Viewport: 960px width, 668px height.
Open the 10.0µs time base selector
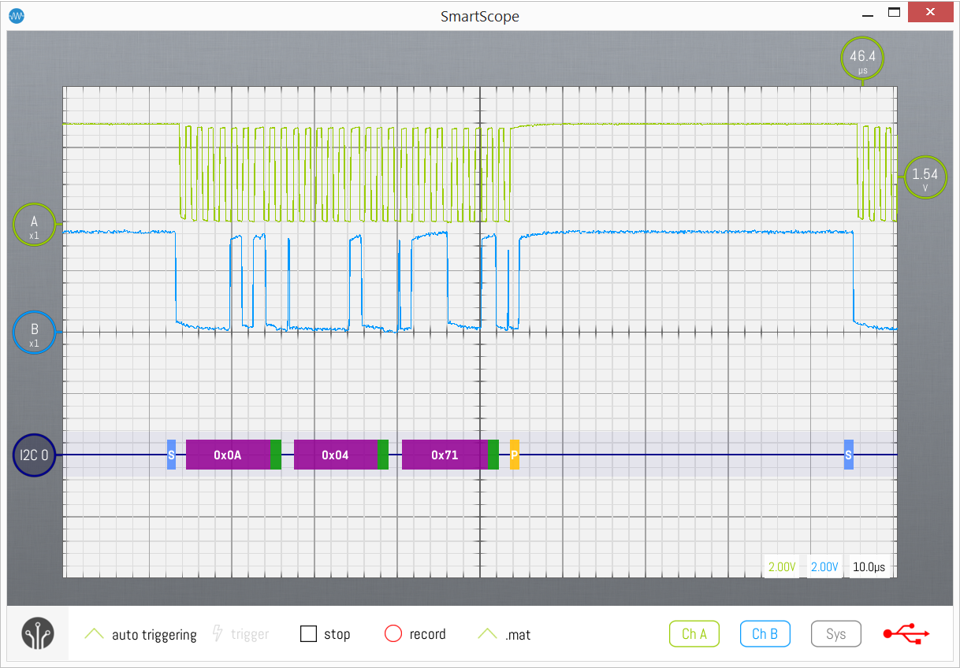(x=868, y=567)
